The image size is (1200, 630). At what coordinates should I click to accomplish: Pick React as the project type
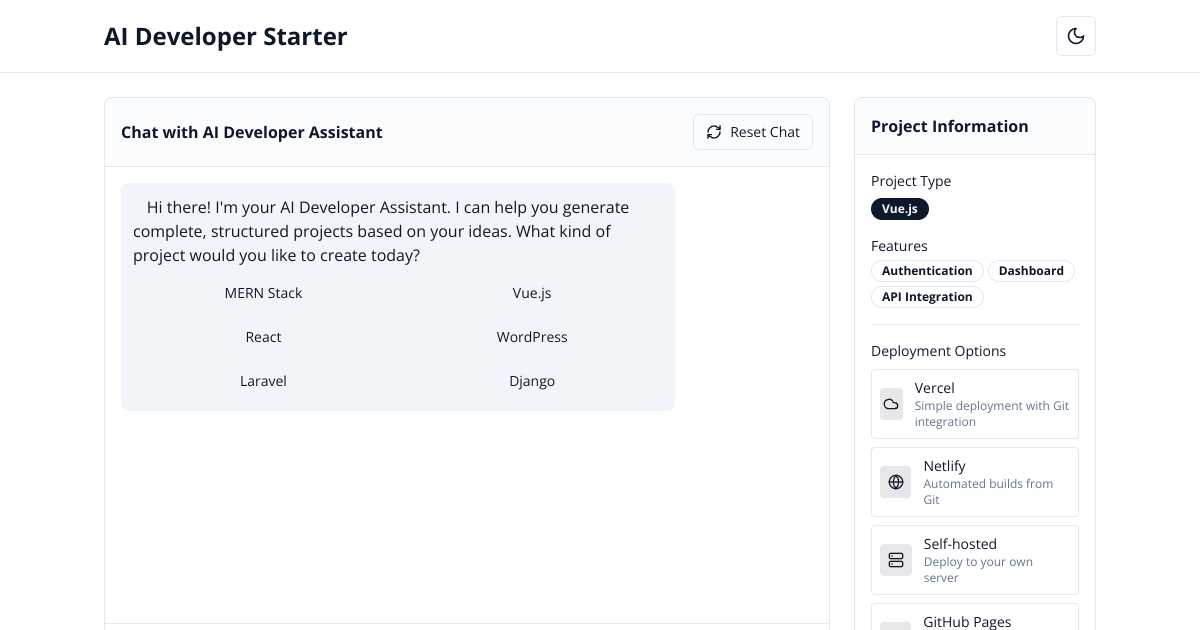click(x=263, y=337)
